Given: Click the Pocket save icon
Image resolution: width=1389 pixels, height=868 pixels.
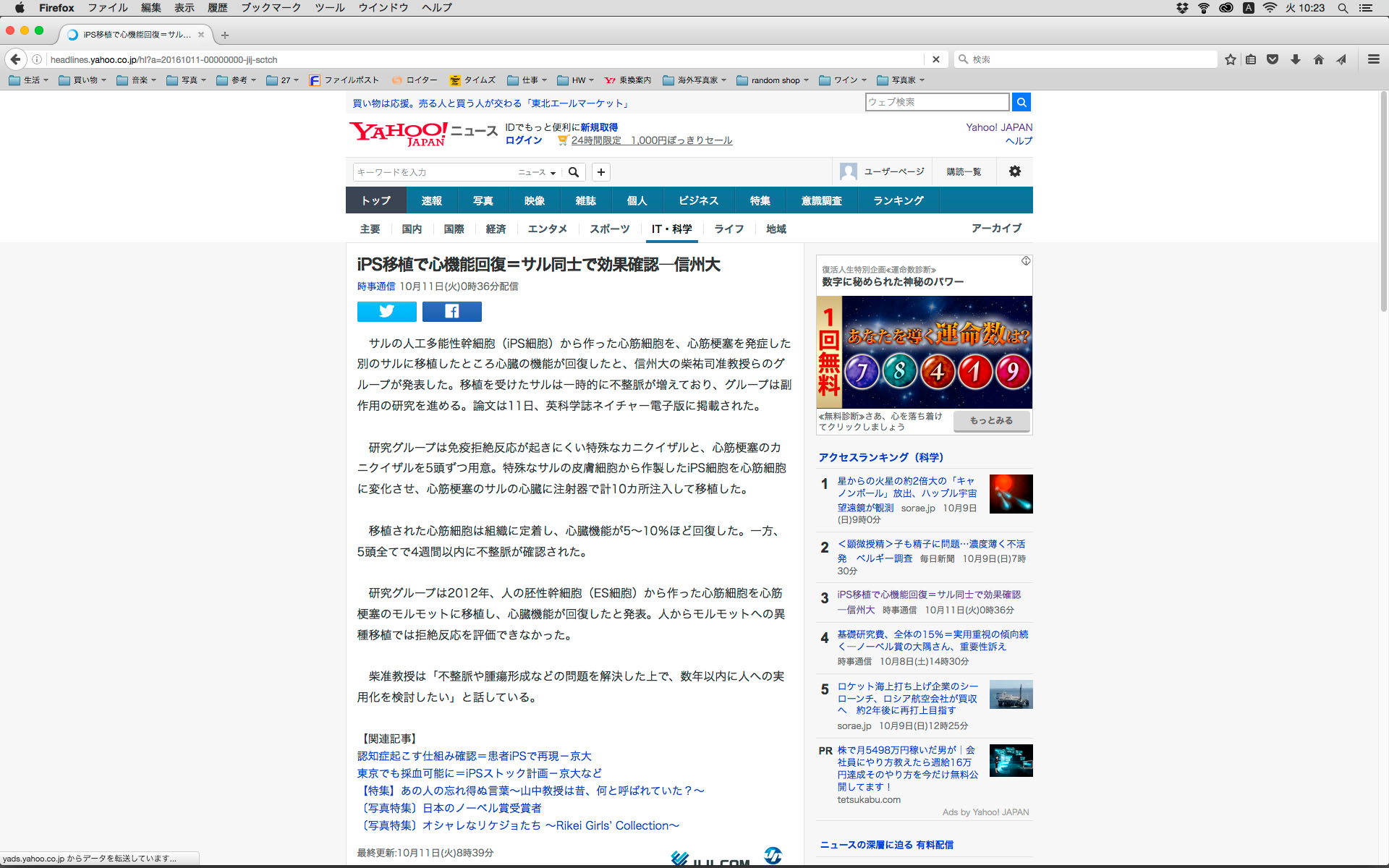Looking at the screenshot, I should point(1273,59).
